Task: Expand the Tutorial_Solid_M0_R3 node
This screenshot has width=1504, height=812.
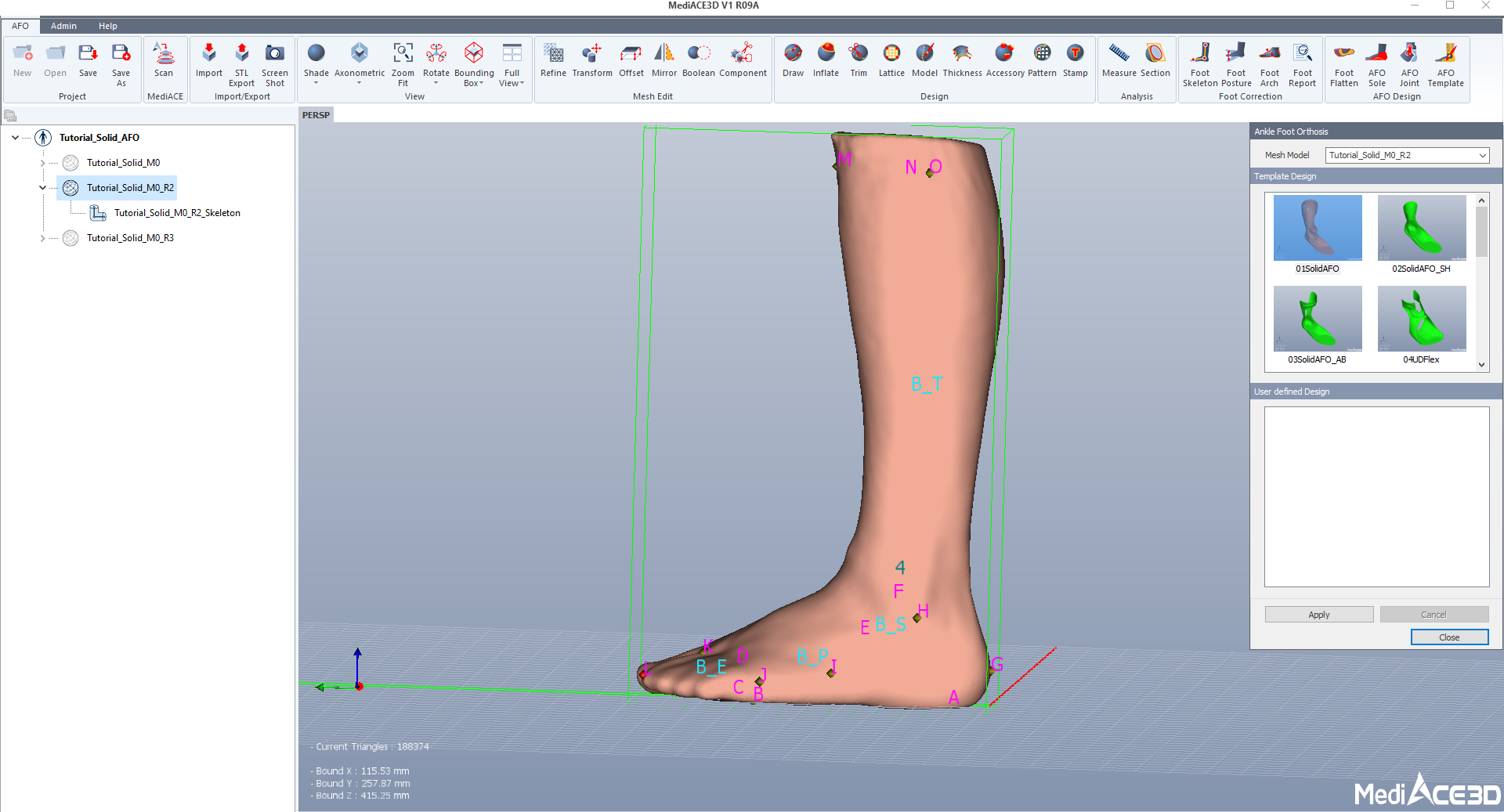Action: tap(42, 238)
